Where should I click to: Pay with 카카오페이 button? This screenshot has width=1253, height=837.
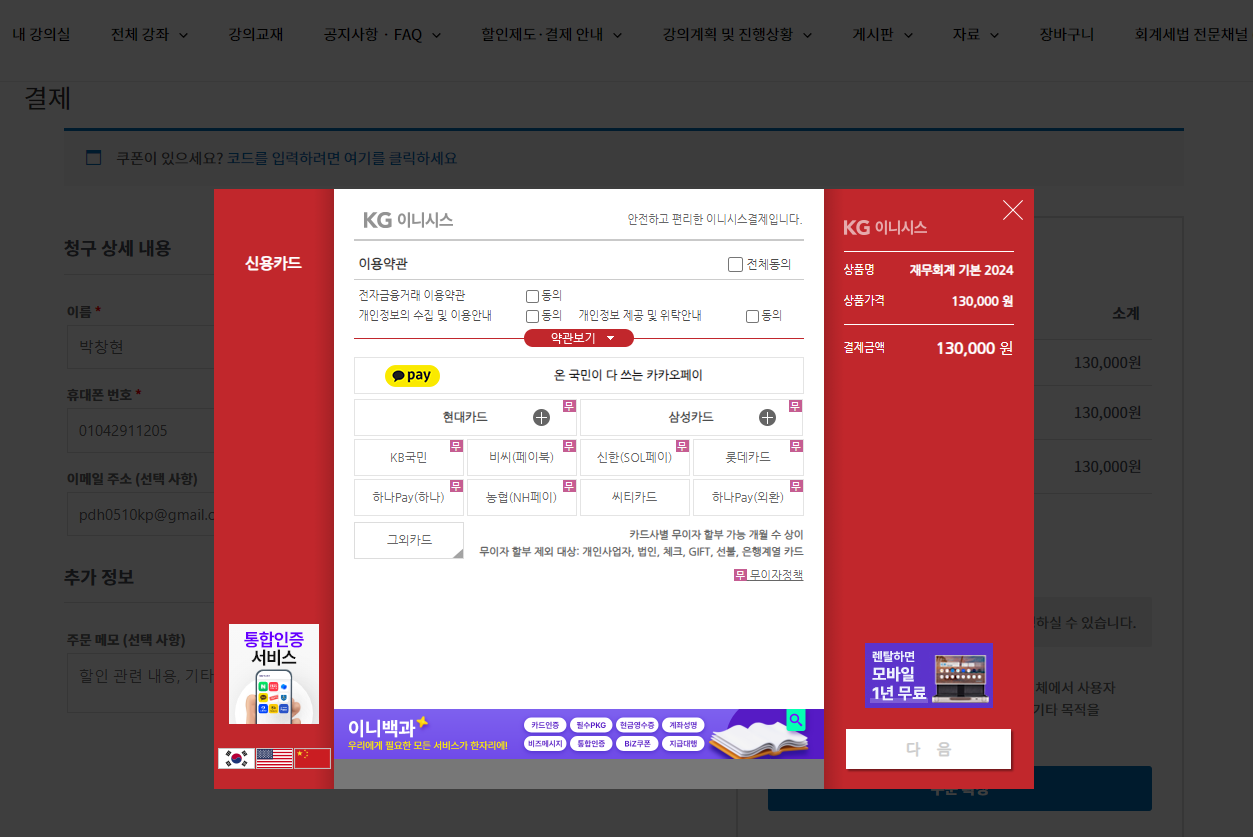tap(579, 376)
